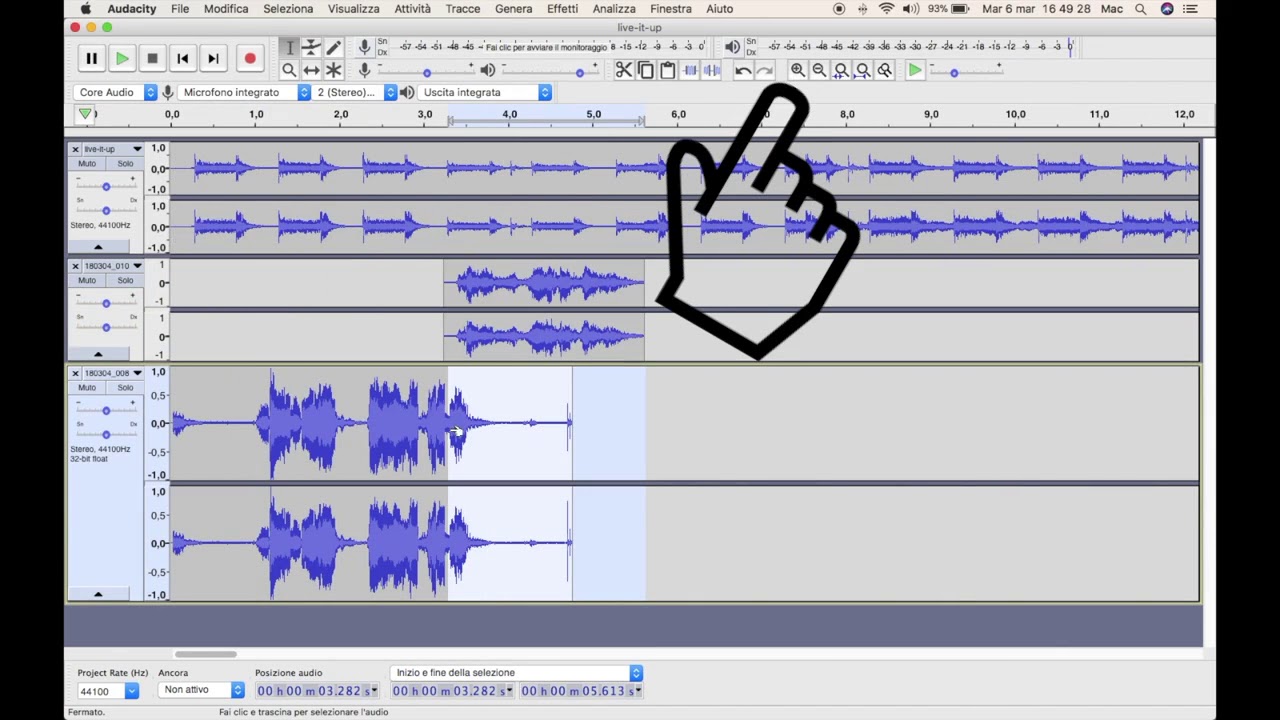Open the Genera menu
1280x720 pixels.
click(x=513, y=9)
